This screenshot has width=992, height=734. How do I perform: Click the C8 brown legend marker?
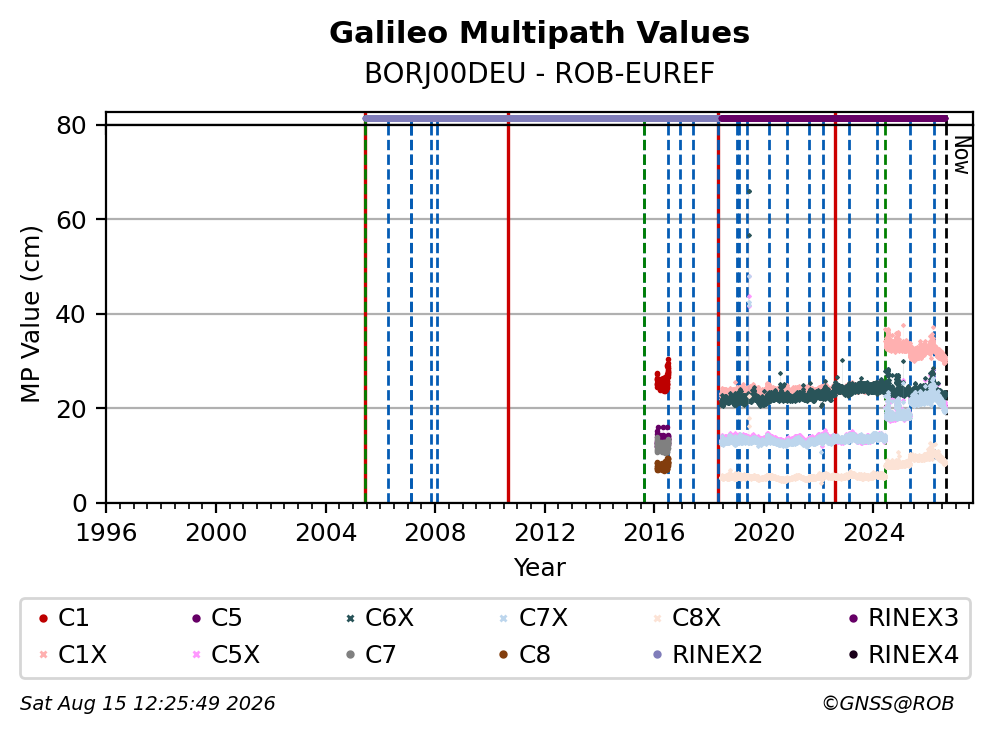pos(504,654)
